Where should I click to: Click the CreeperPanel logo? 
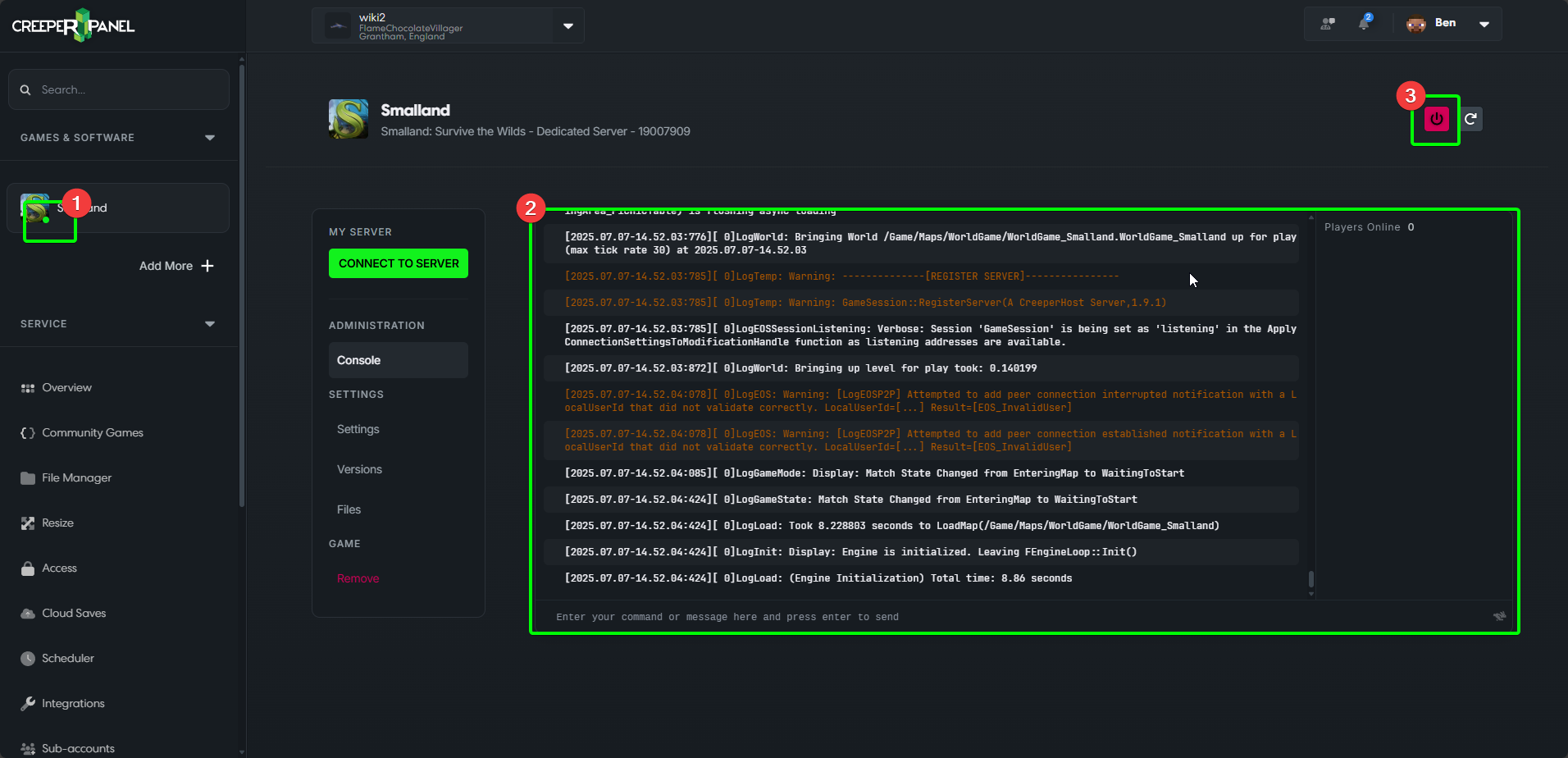coord(73,25)
